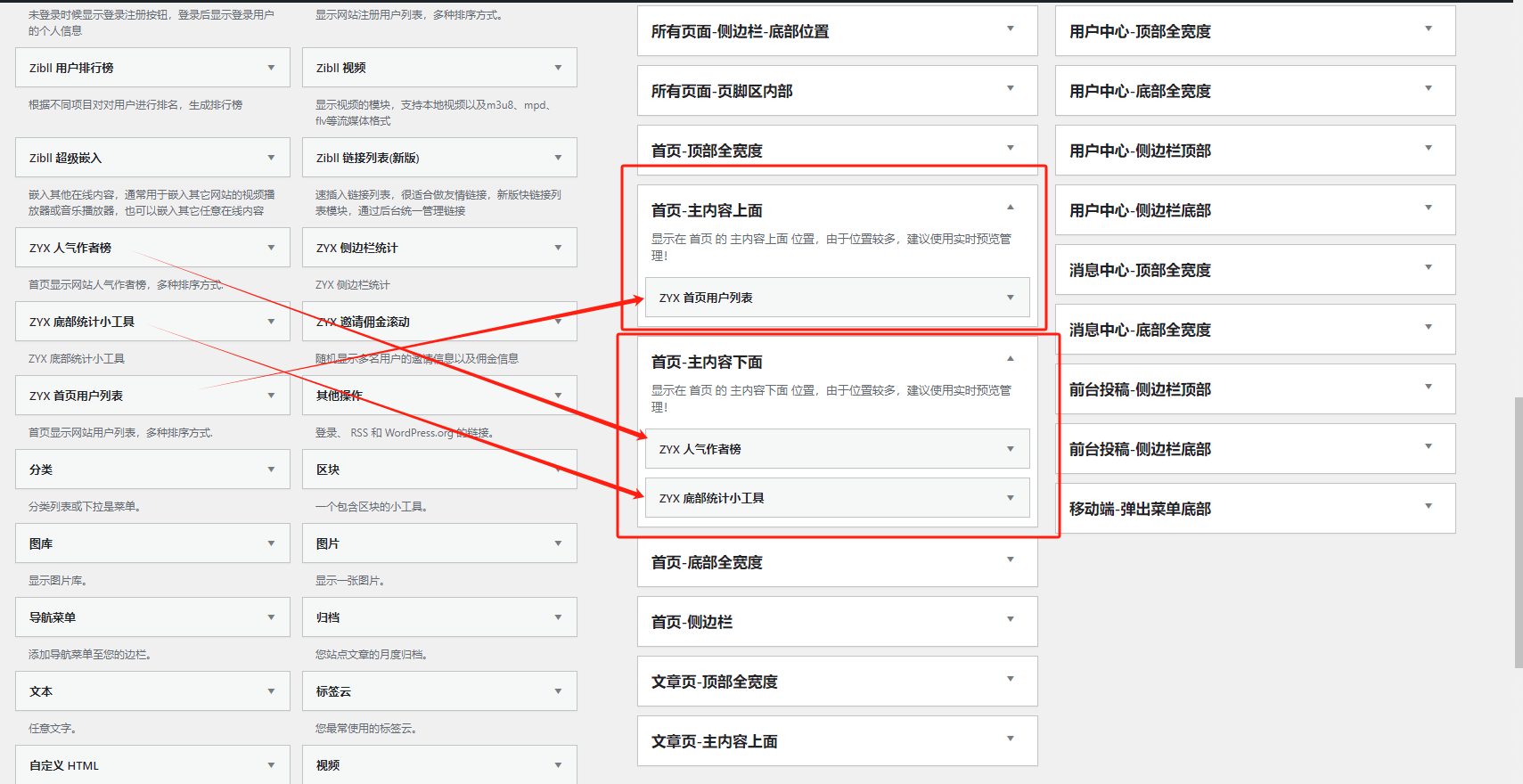
Task: Collapse the 首页-主内容下面 widget area
Action: [1010, 359]
